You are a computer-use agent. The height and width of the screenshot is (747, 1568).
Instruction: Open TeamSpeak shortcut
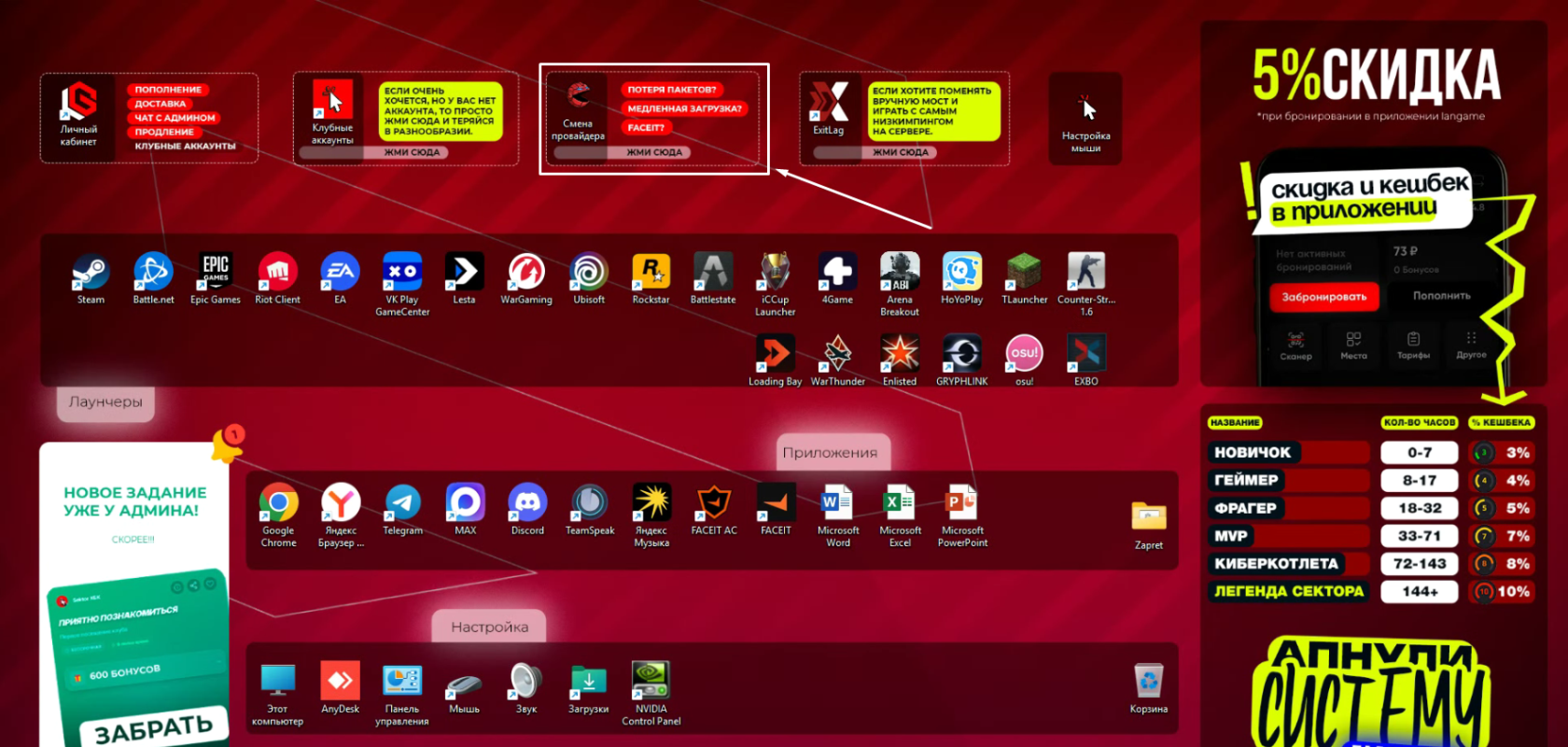click(x=590, y=502)
